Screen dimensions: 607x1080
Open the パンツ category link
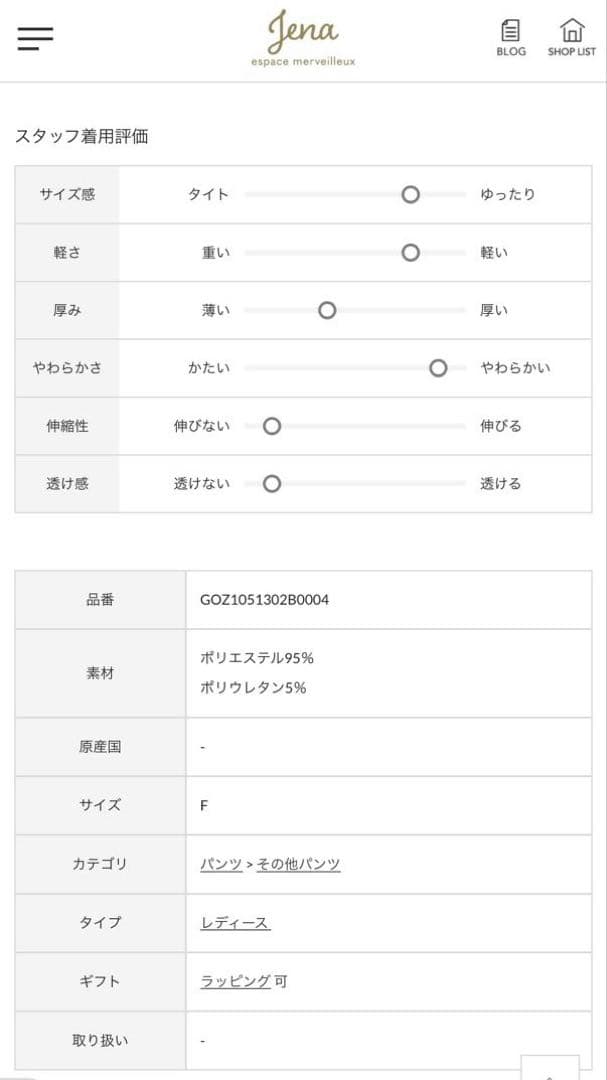tap(221, 864)
